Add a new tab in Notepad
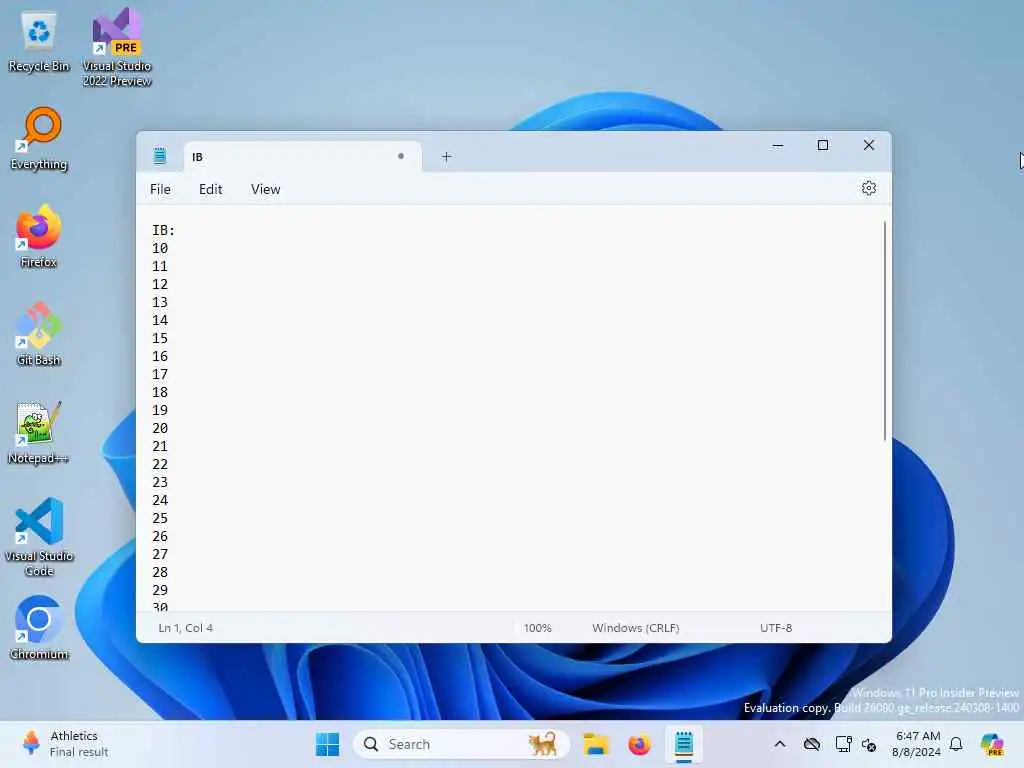The image size is (1024, 768). coord(446,157)
